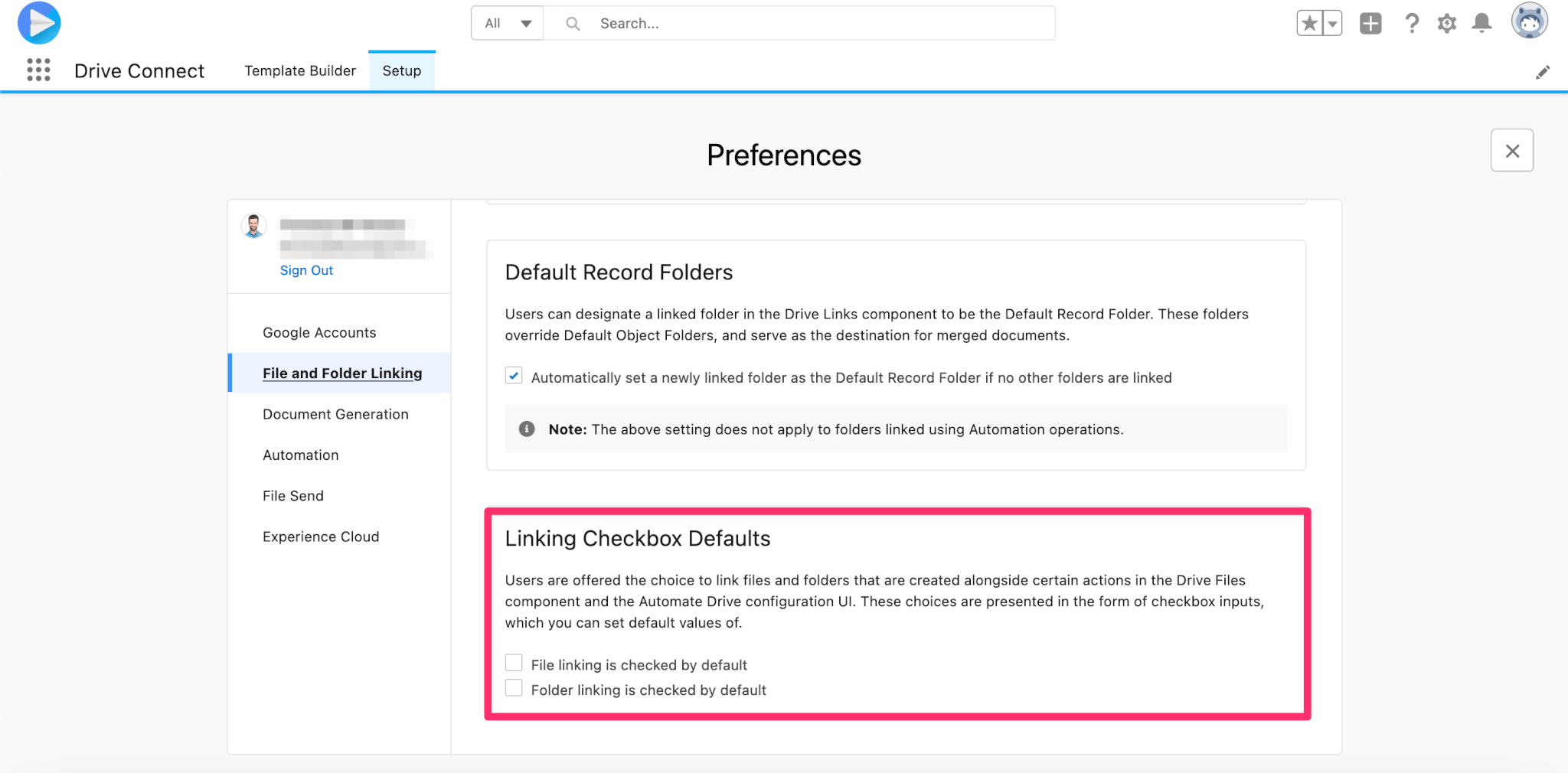Screen dimensions: 1568x773
Task: Open global actions plus icon
Action: [1370, 24]
